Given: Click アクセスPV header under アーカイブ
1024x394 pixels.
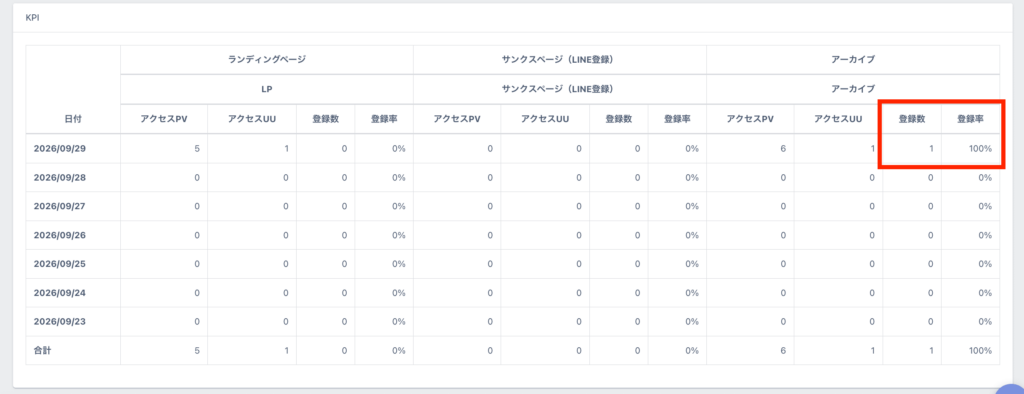Looking at the screenshot, I should pyautogui.click(x=750, y=119).
